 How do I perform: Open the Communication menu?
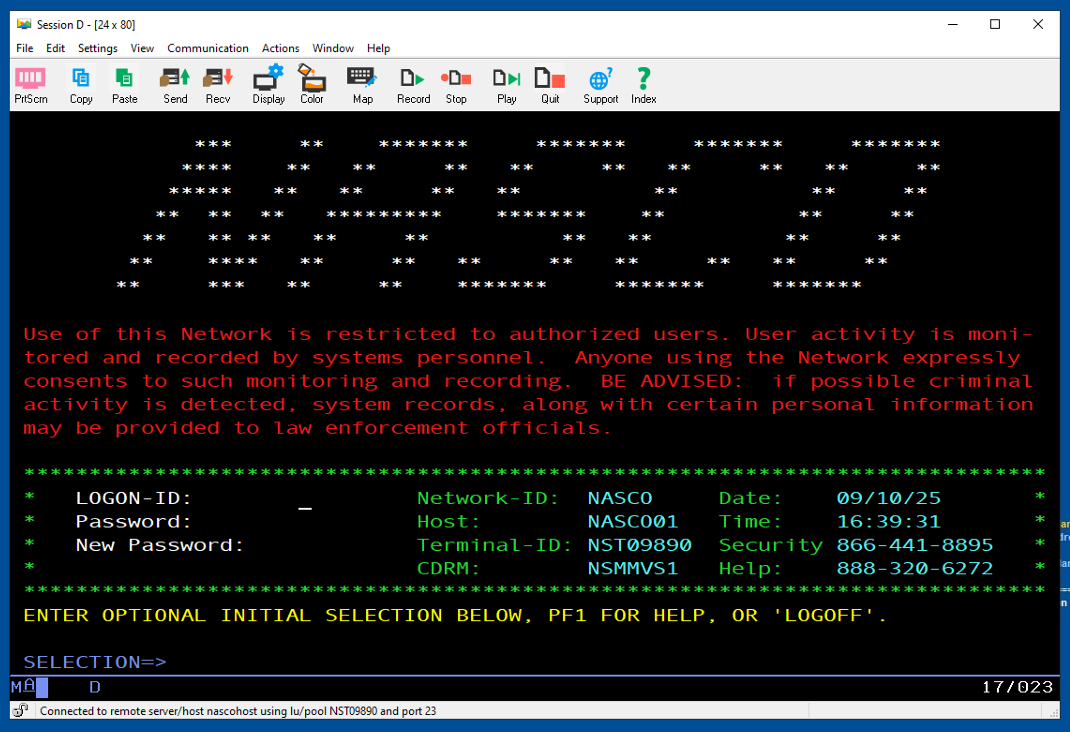tap(208, 48)
